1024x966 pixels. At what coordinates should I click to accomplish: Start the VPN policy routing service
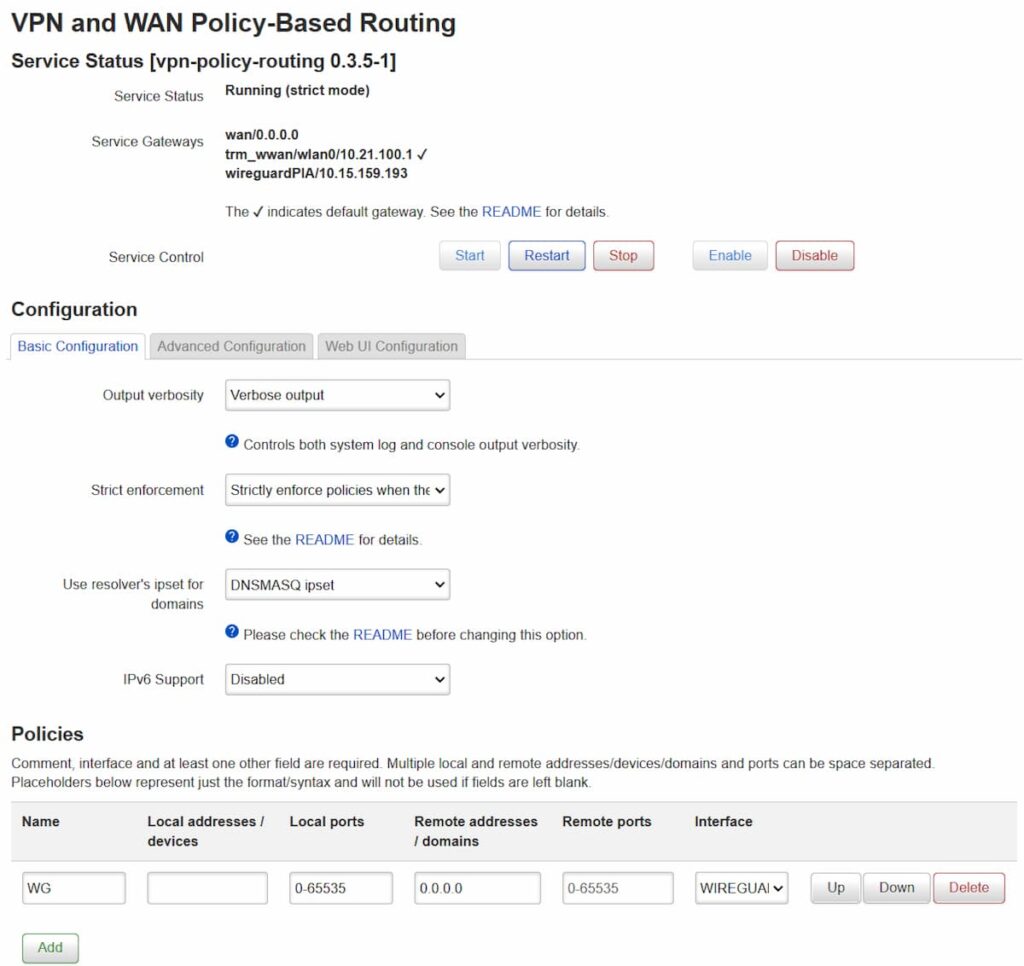click(x=469, y=255)
